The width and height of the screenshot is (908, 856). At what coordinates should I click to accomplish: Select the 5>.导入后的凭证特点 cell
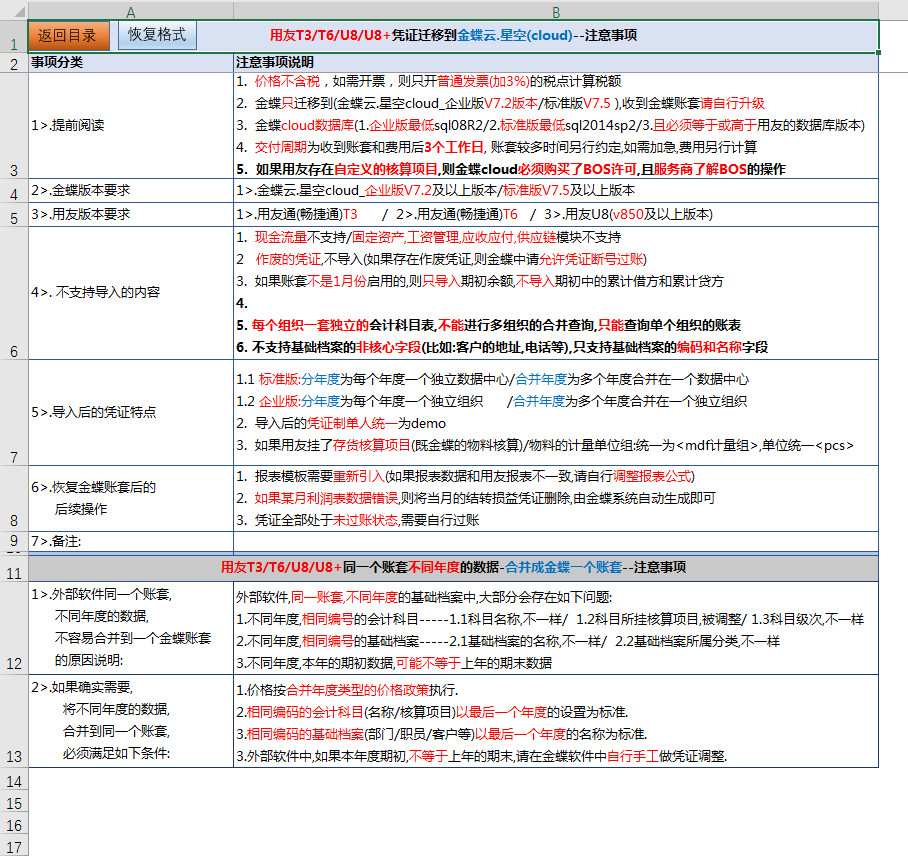[x=131, y=412]
